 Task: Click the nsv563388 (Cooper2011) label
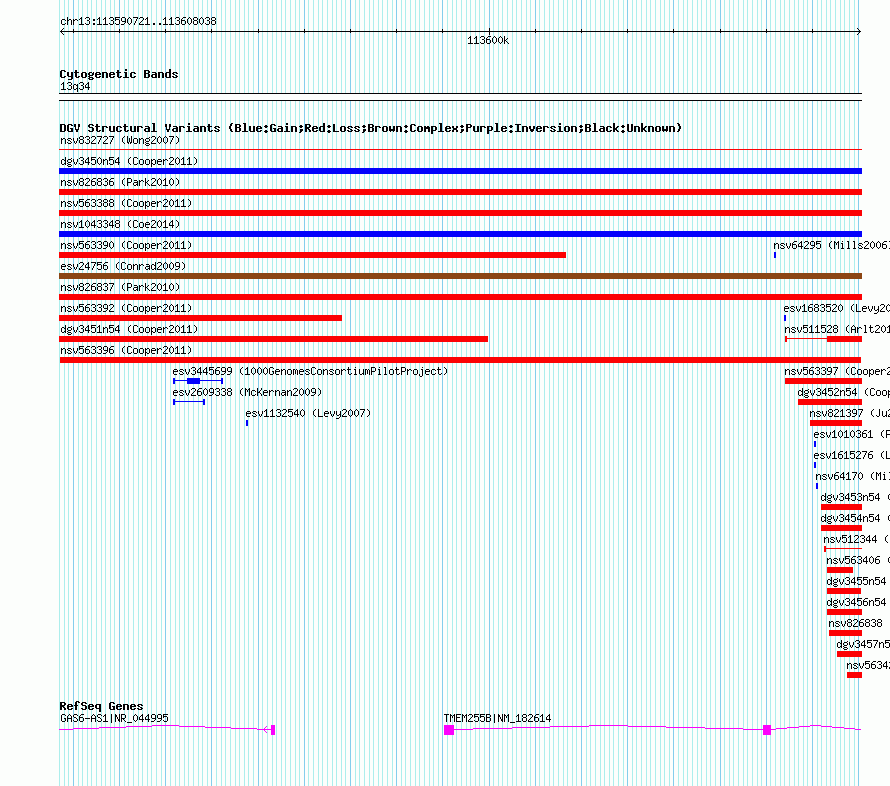126,203
